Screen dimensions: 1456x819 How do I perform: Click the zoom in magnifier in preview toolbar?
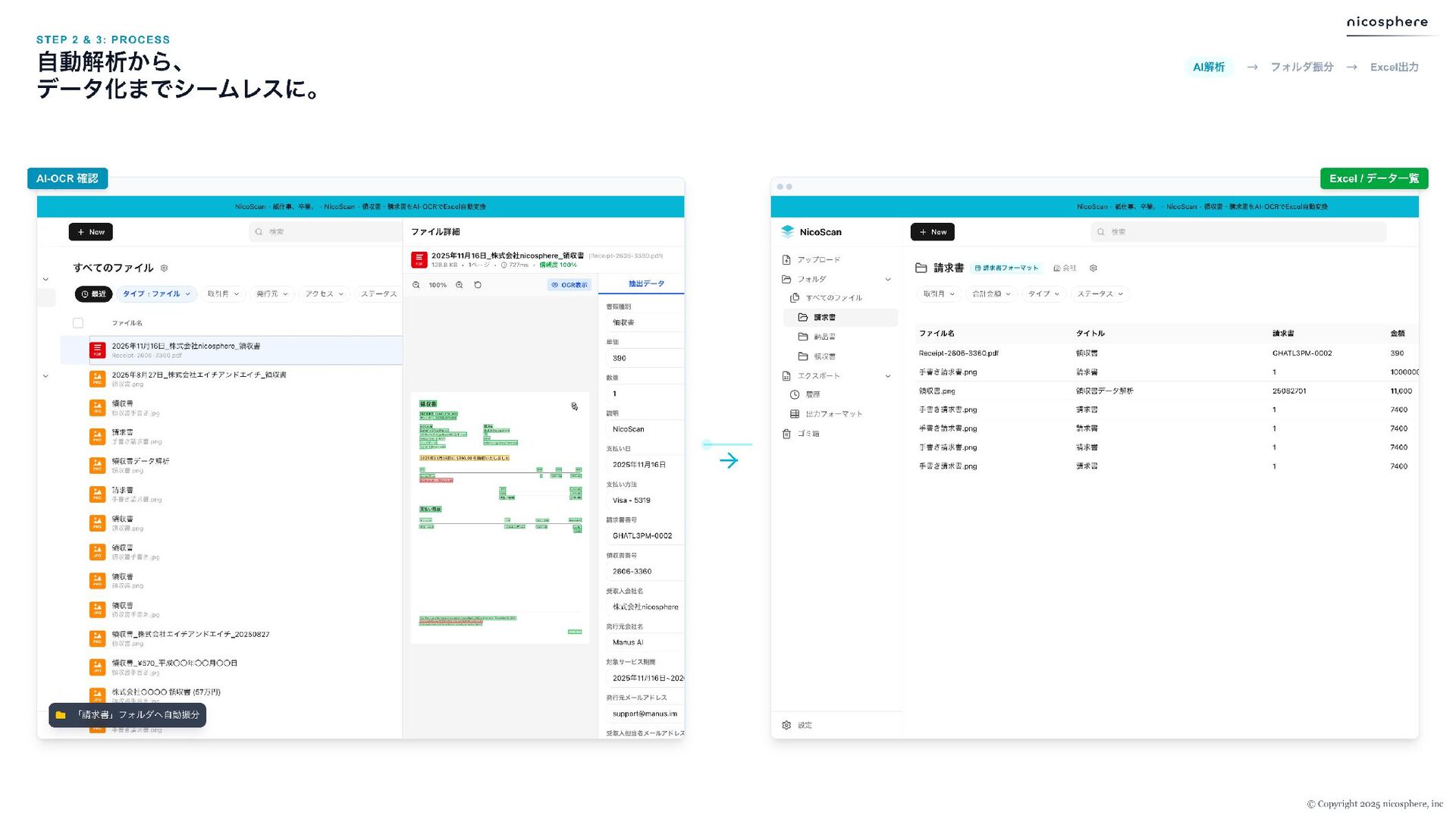tap(460, 285)
